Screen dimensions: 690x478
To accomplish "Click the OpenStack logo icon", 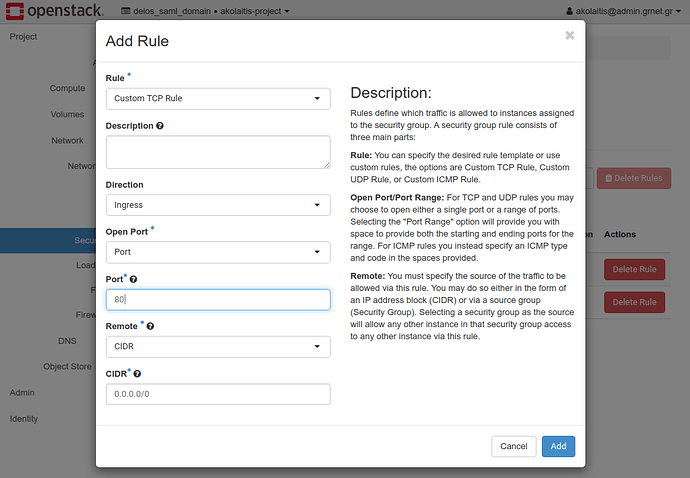I will (x=14, y=11).
